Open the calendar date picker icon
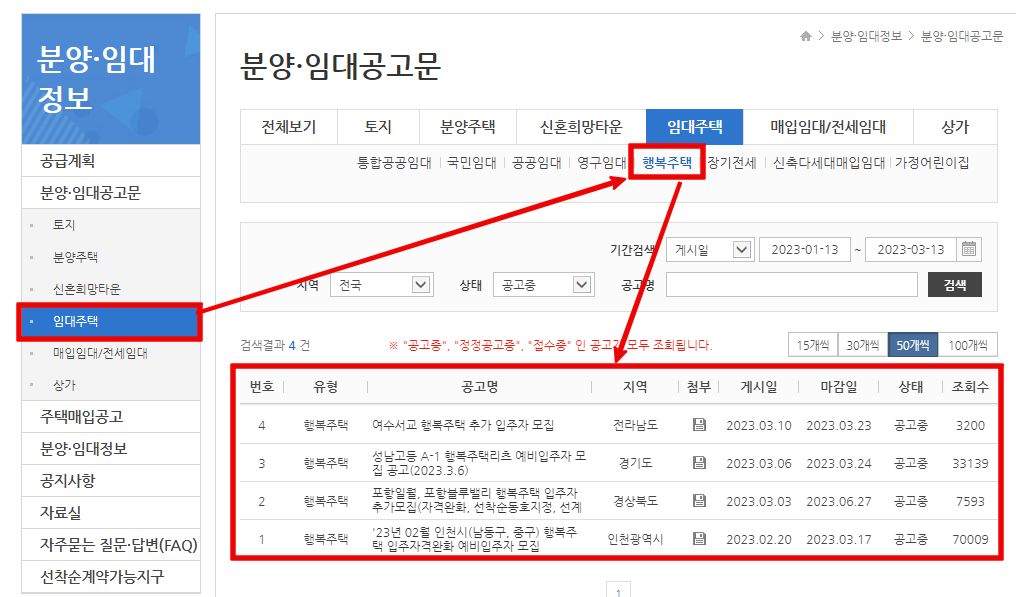Image resolution: width=1016 pixels, height=597 pixels. (x=967, y=249)
